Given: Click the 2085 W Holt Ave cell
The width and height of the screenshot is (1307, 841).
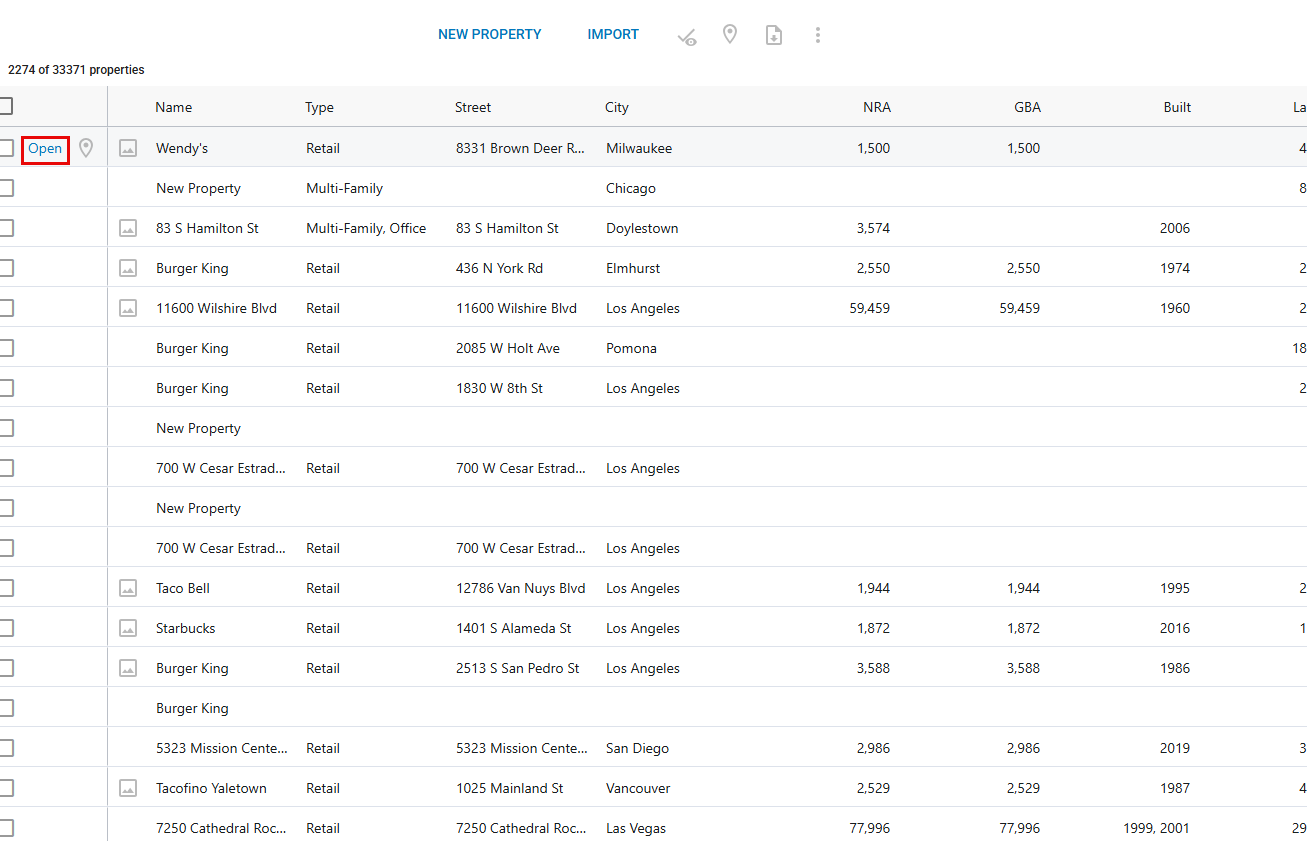Looking at the screenshot, I should click(508, 348).
